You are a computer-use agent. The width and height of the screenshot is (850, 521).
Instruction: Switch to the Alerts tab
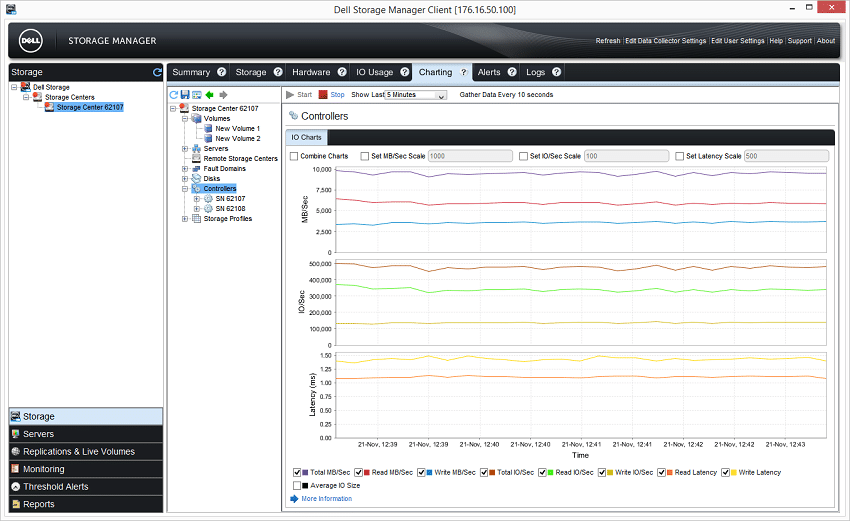tap(489, 72)
